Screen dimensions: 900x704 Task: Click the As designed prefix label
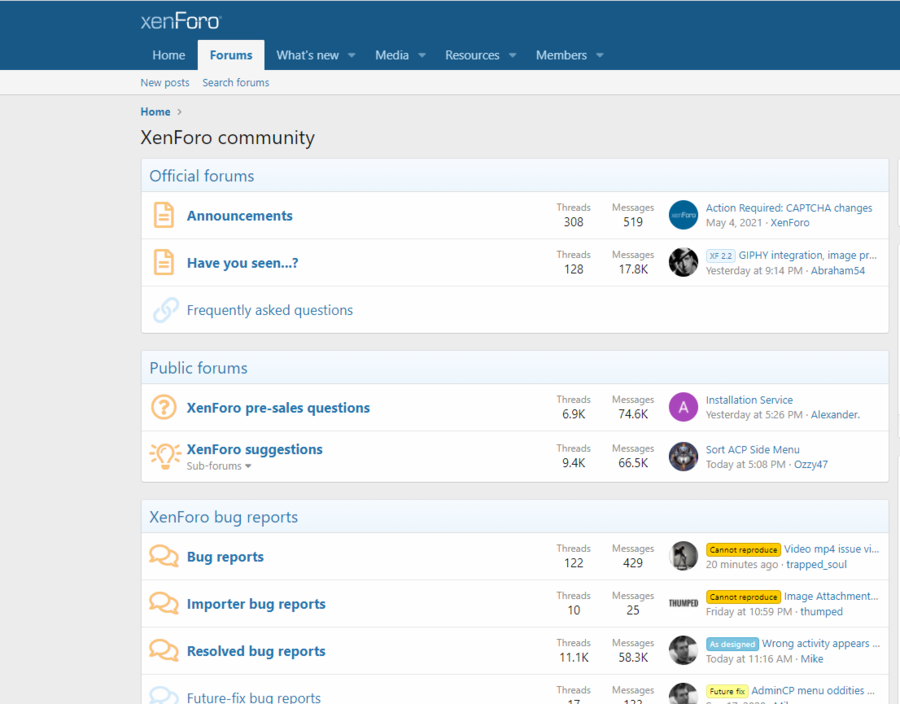[732, 644]
